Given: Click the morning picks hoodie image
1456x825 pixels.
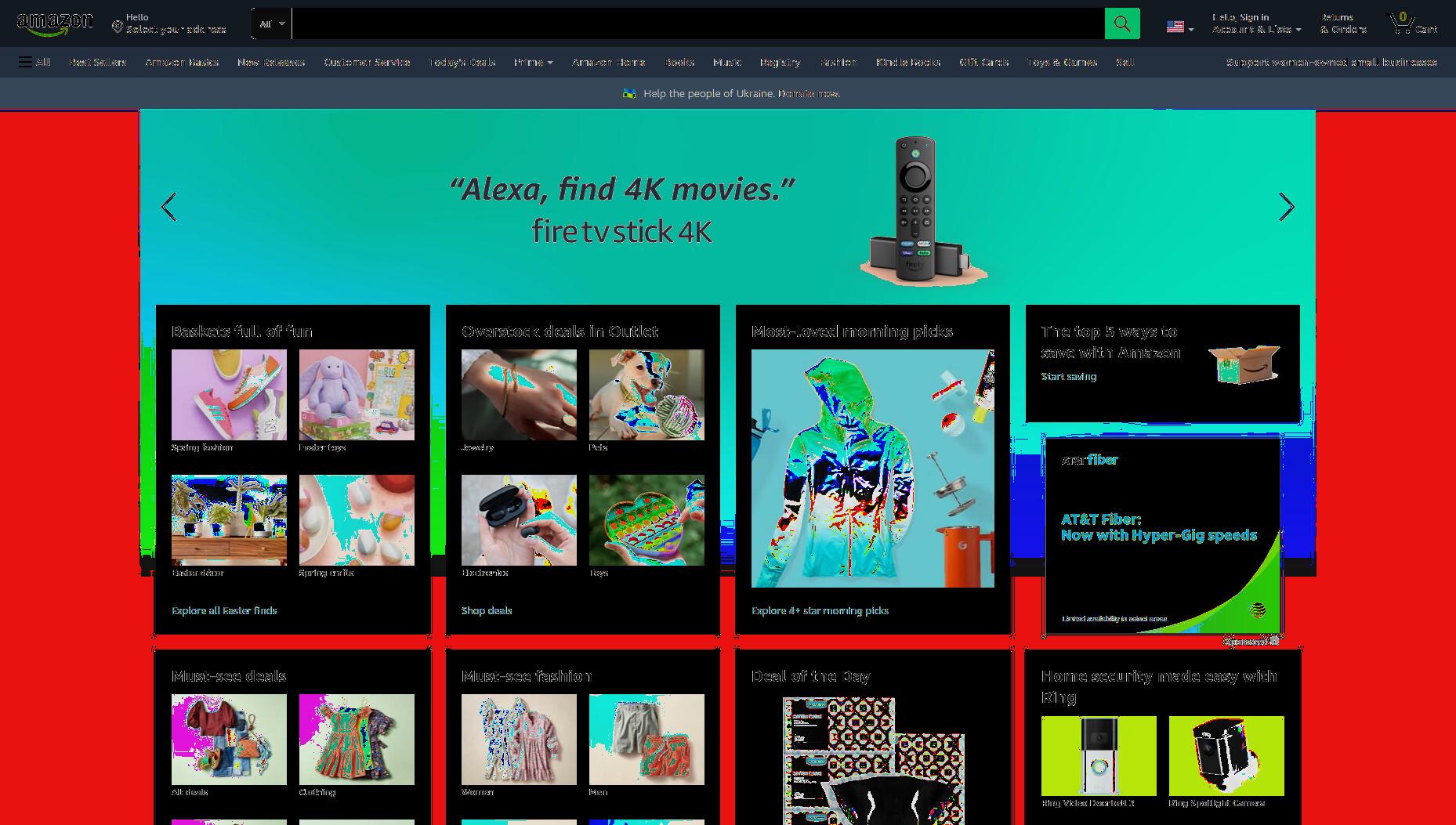Looking at the screenshot, I should click(872, 469).
